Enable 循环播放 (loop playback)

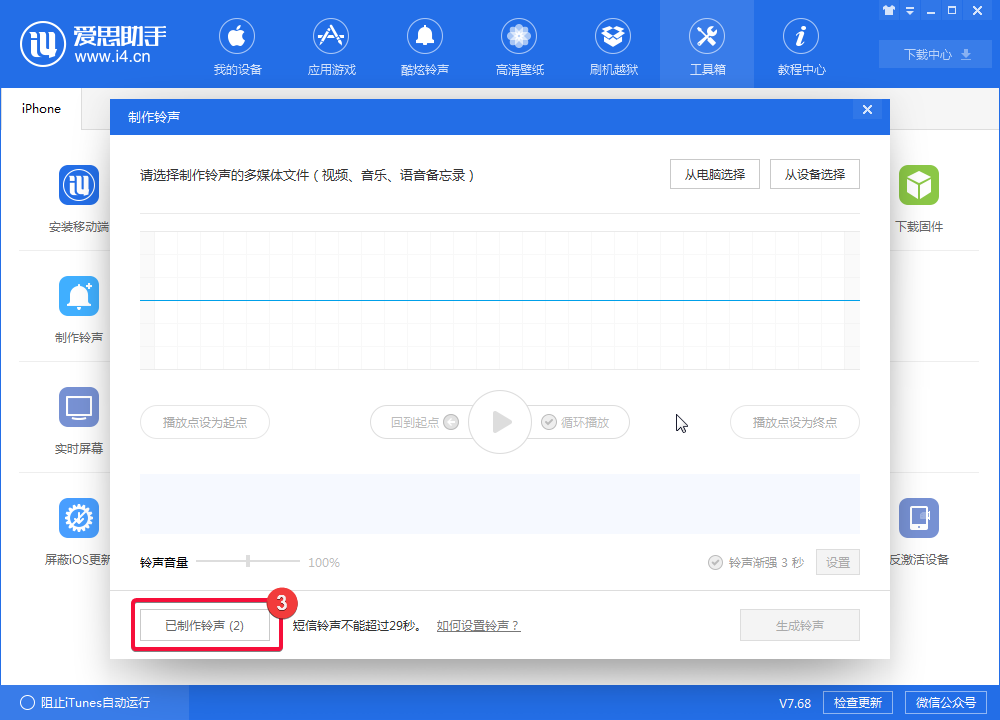(x=580, y=422)
